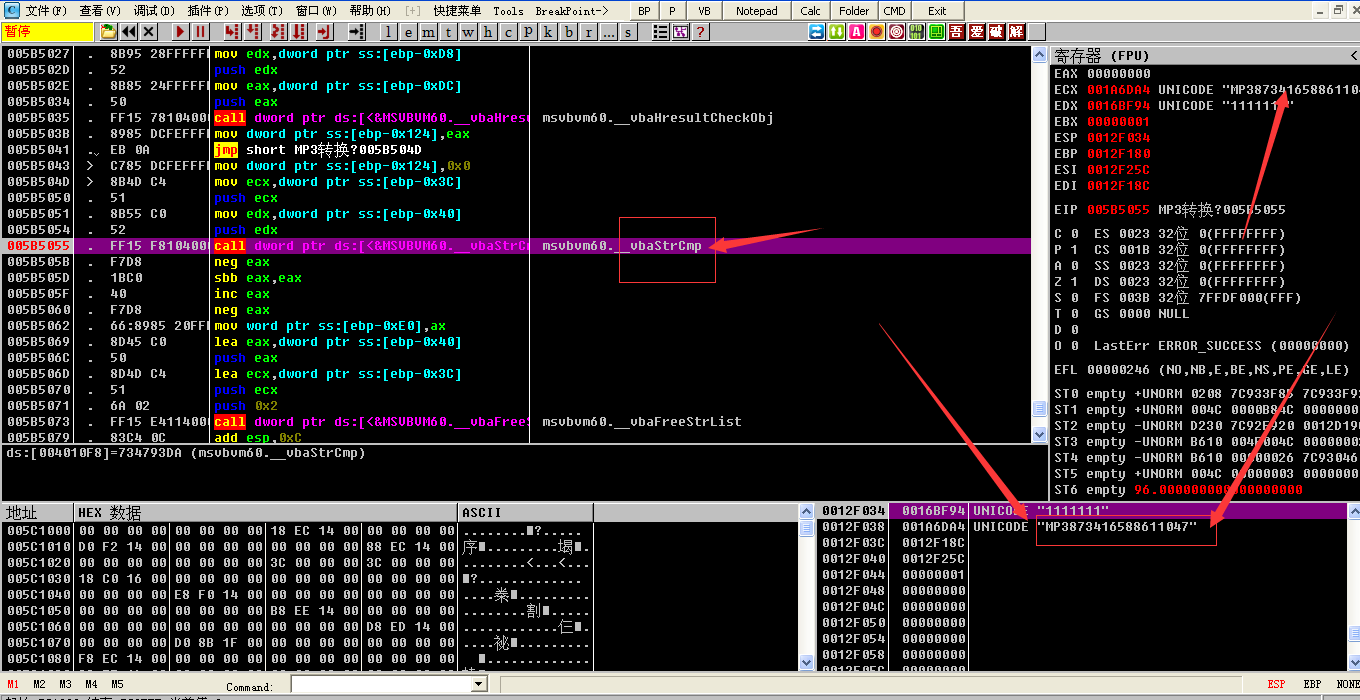Open the executable modules 'e' icon
Image resolution: width=1360 pixels, height=700 pixels.
[x=408, y=32]
